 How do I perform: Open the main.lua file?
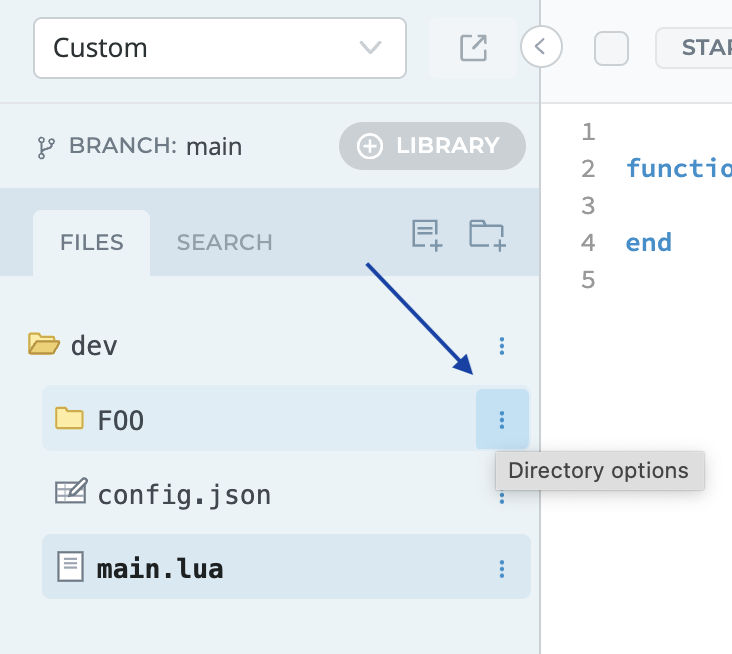[x=159, y=569]
